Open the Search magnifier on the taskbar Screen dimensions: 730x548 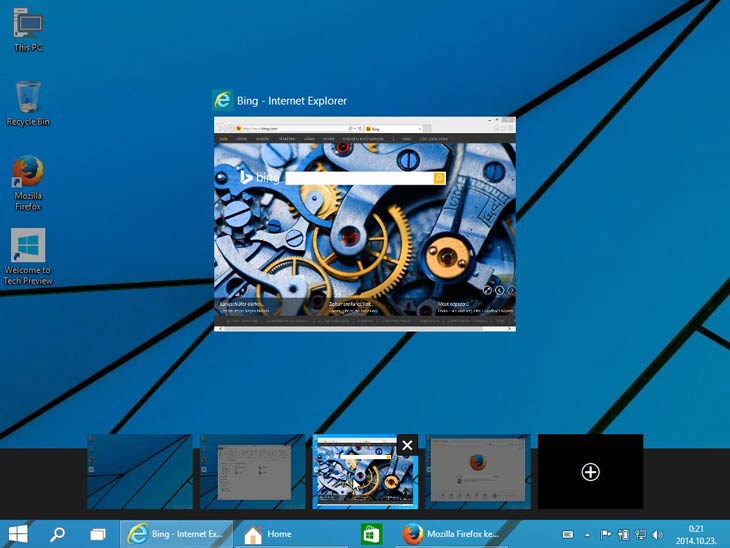(57, 534)
